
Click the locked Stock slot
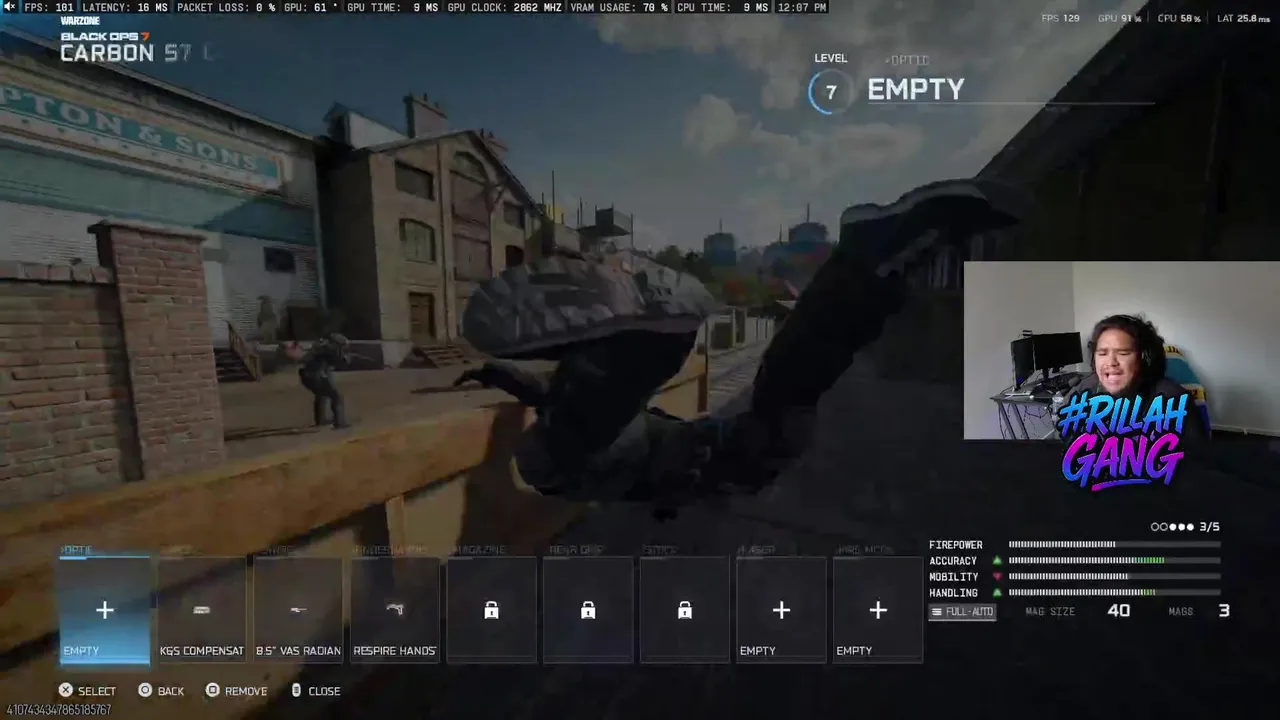point(685,609)
